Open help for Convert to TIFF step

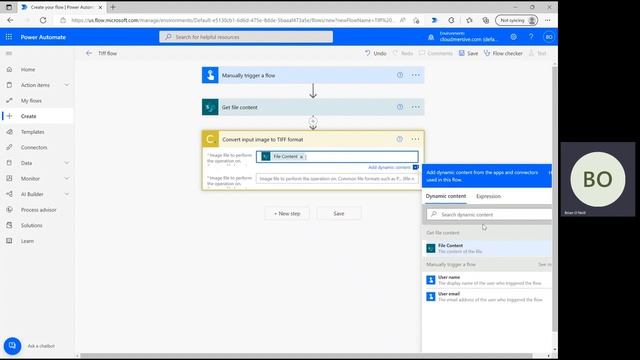pos(400,139)
